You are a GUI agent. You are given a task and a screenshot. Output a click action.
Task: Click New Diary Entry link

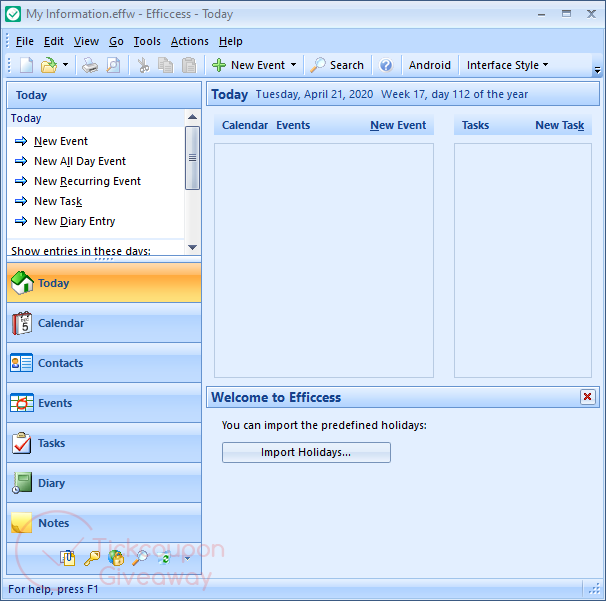(75, 221)
